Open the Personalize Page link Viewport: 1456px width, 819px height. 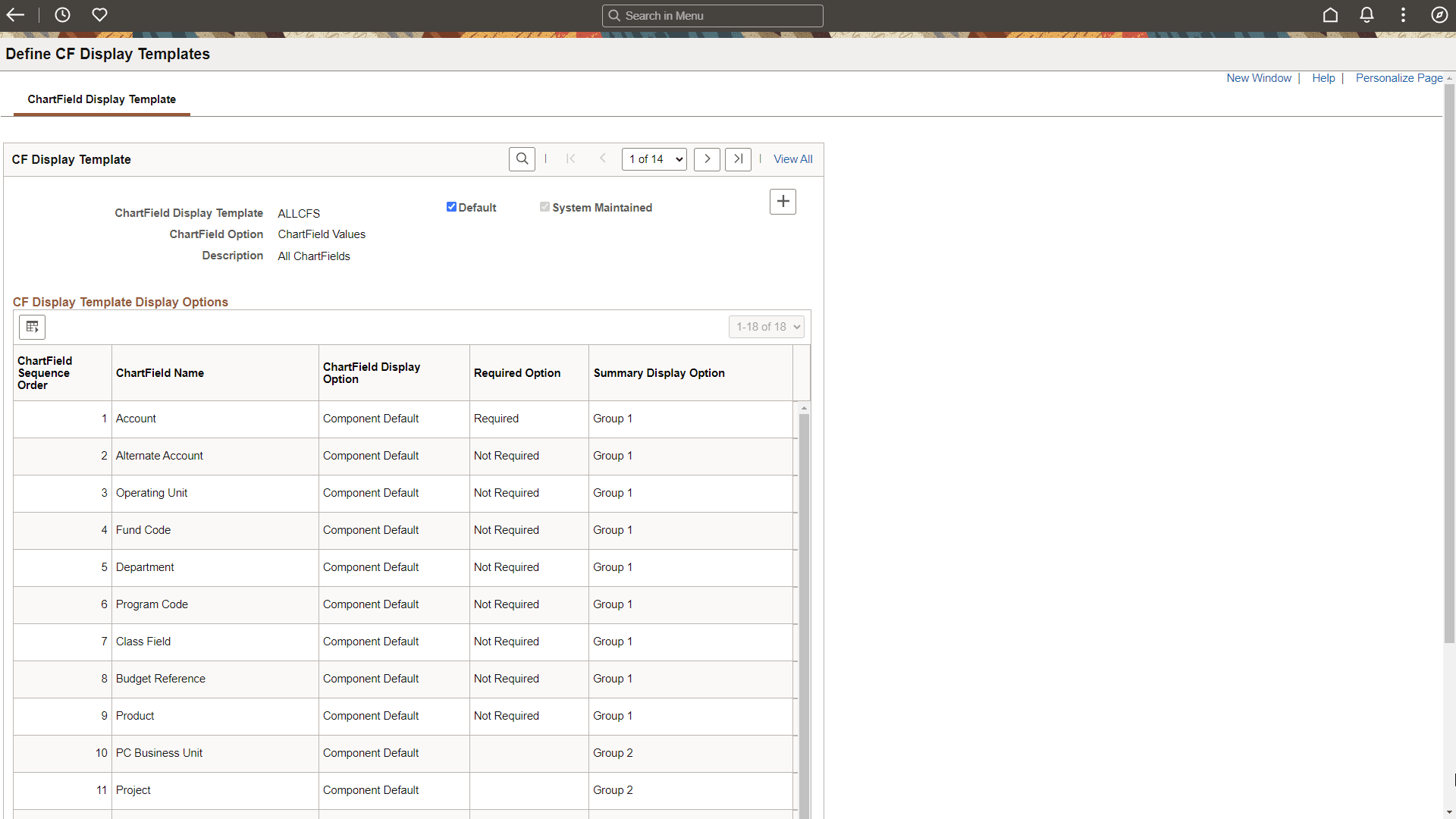(x=1398, y=78)
